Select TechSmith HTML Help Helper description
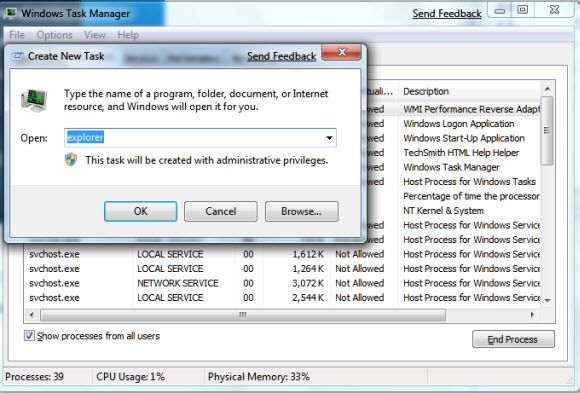This screenshot has width=580, height=393. click(461, 152)
